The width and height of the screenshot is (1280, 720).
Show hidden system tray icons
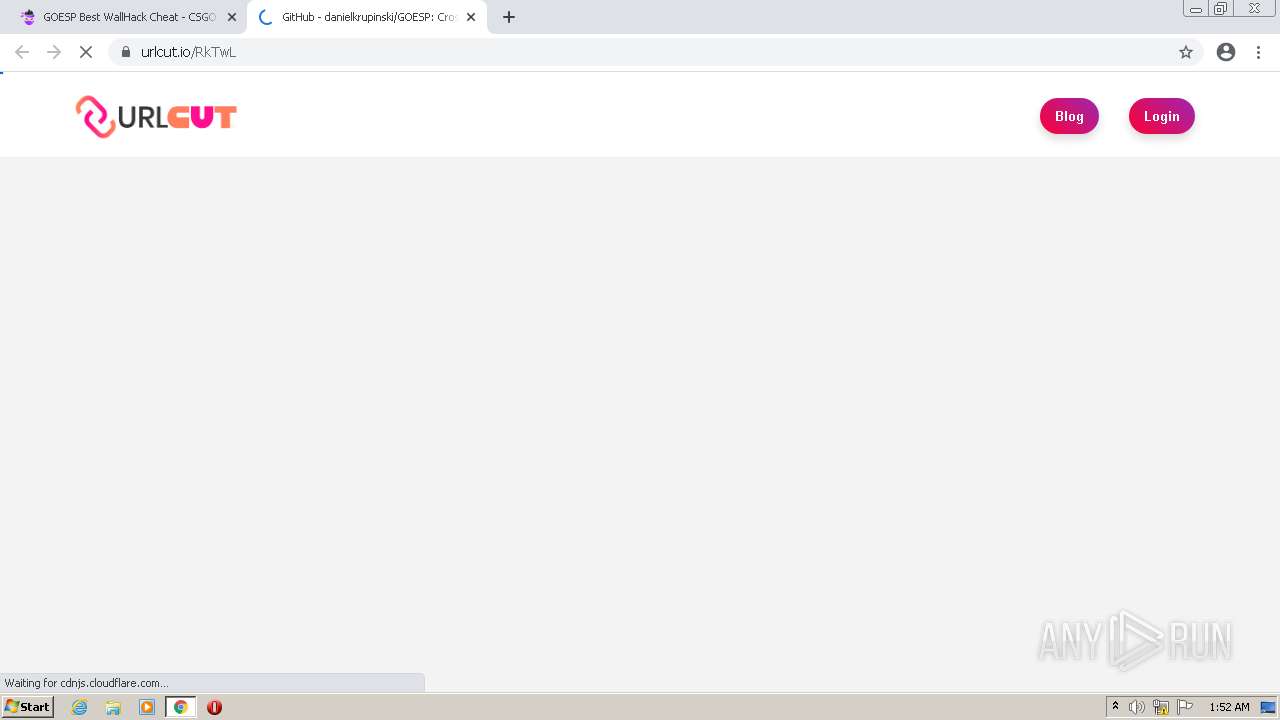tap(1116, 707)
